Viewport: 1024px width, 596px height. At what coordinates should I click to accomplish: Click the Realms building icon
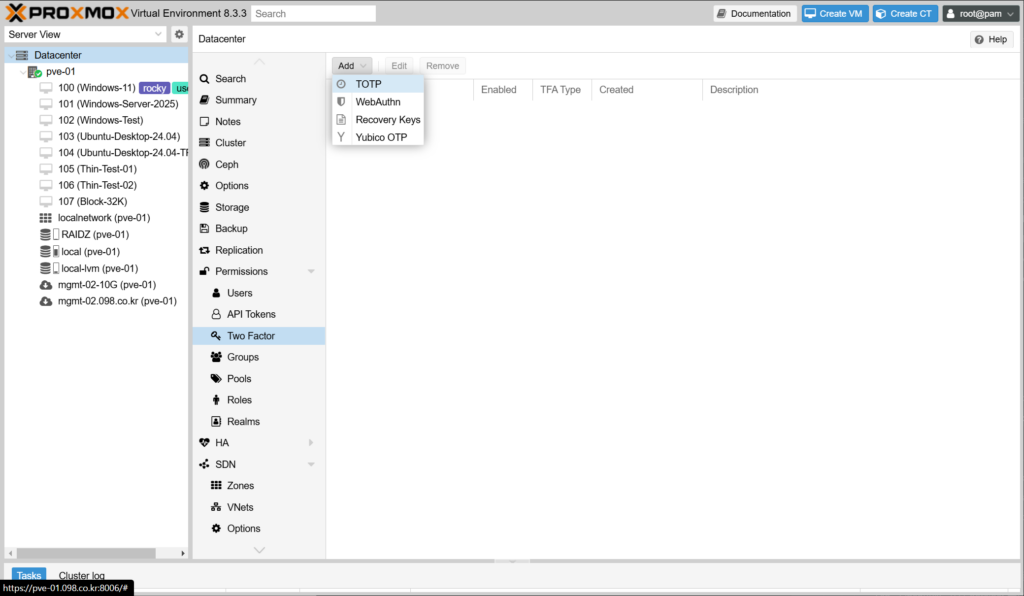(x=216, y=422)
